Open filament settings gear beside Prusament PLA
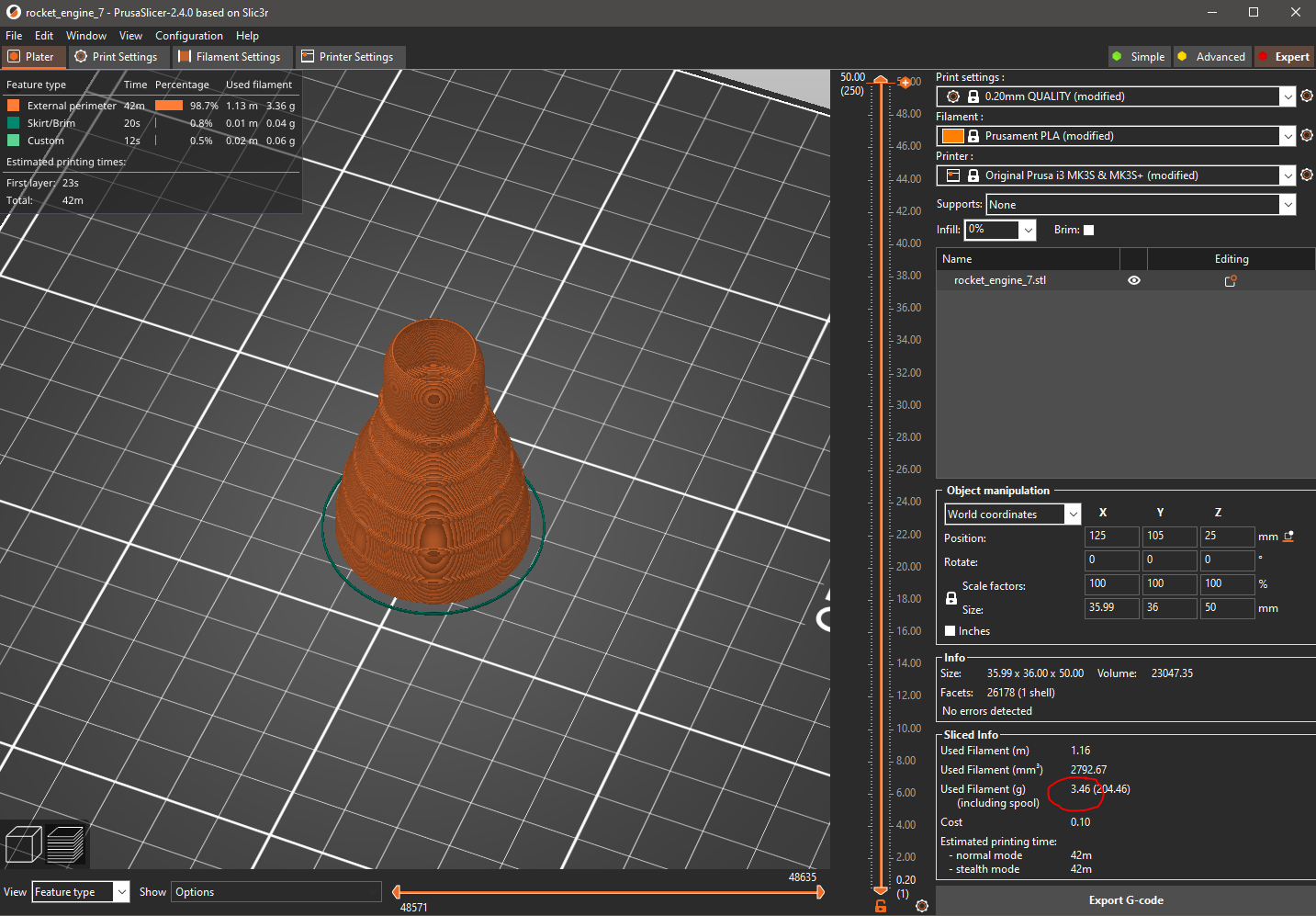 pyautogui.click(x=1307, y=135)
